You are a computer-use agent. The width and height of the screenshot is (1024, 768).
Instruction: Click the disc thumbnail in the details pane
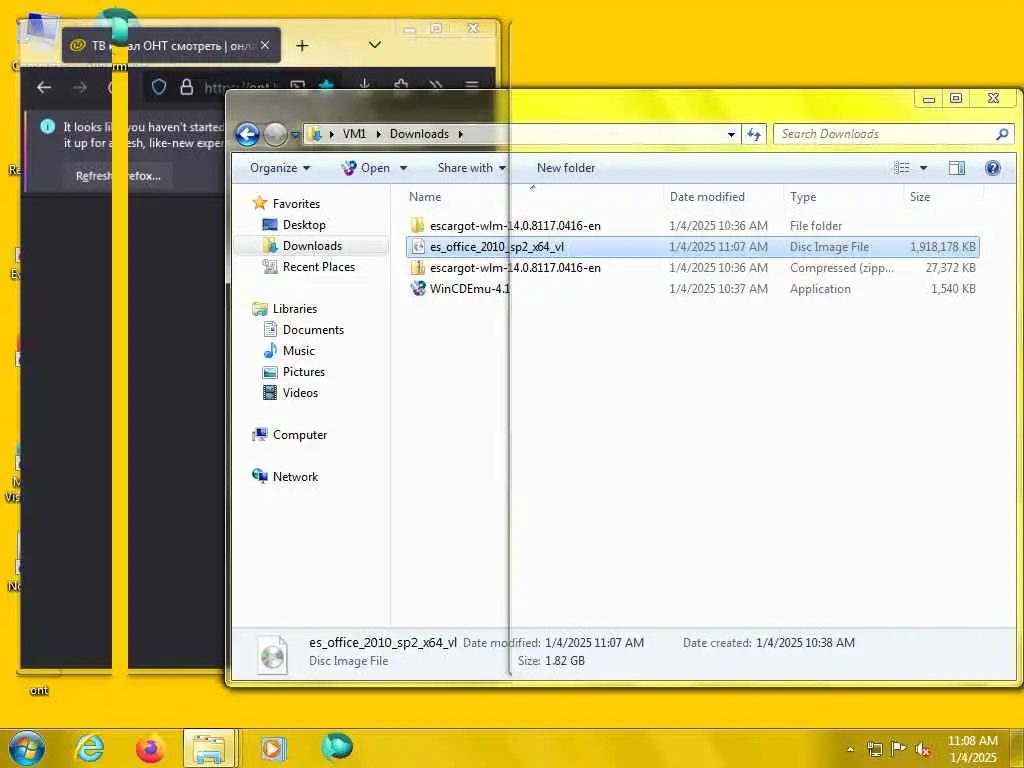[272, 654]
